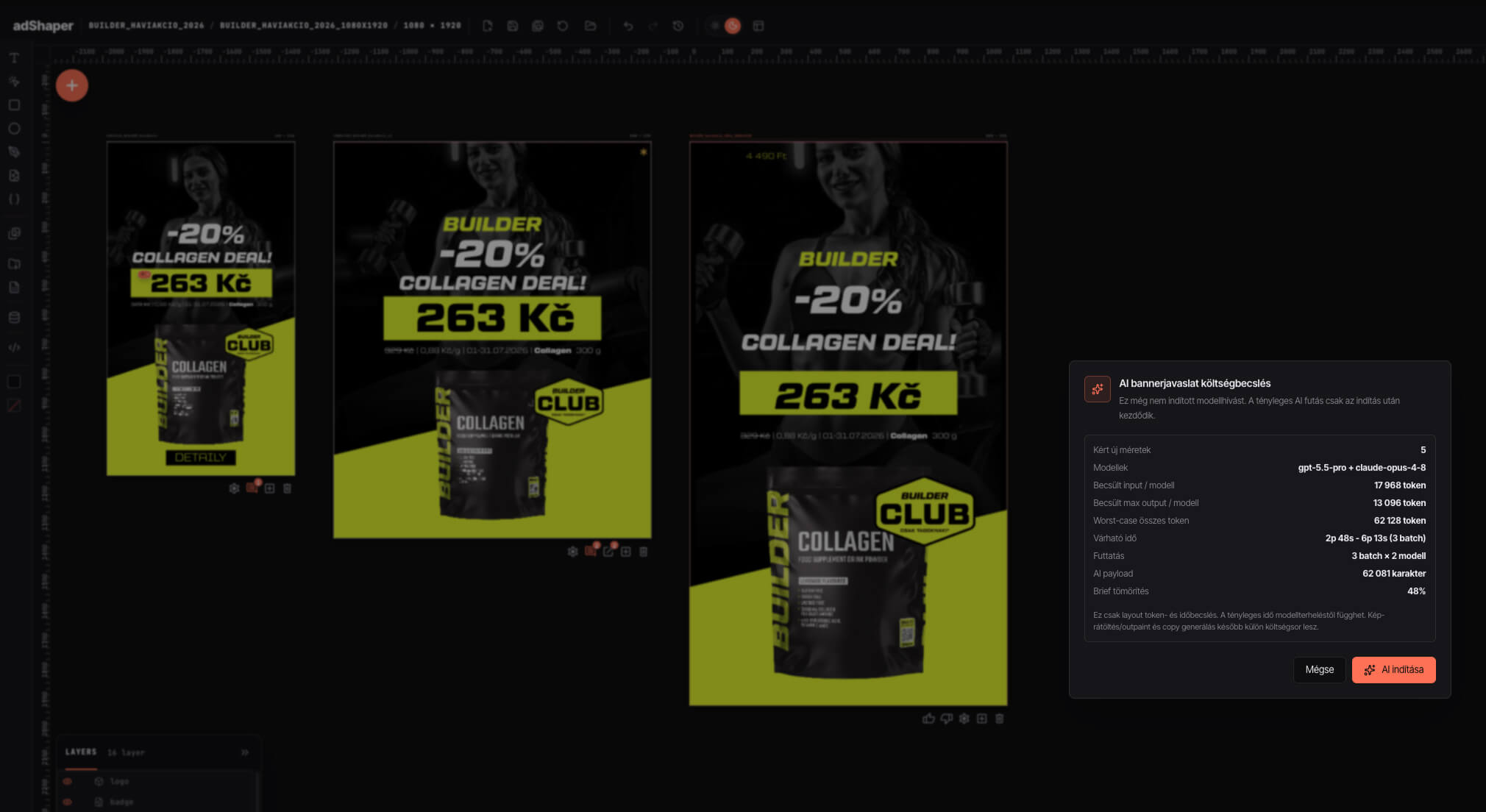Click the red plus add button
The height and width of the screenshot is (812, 1486).
pos(72,85)
